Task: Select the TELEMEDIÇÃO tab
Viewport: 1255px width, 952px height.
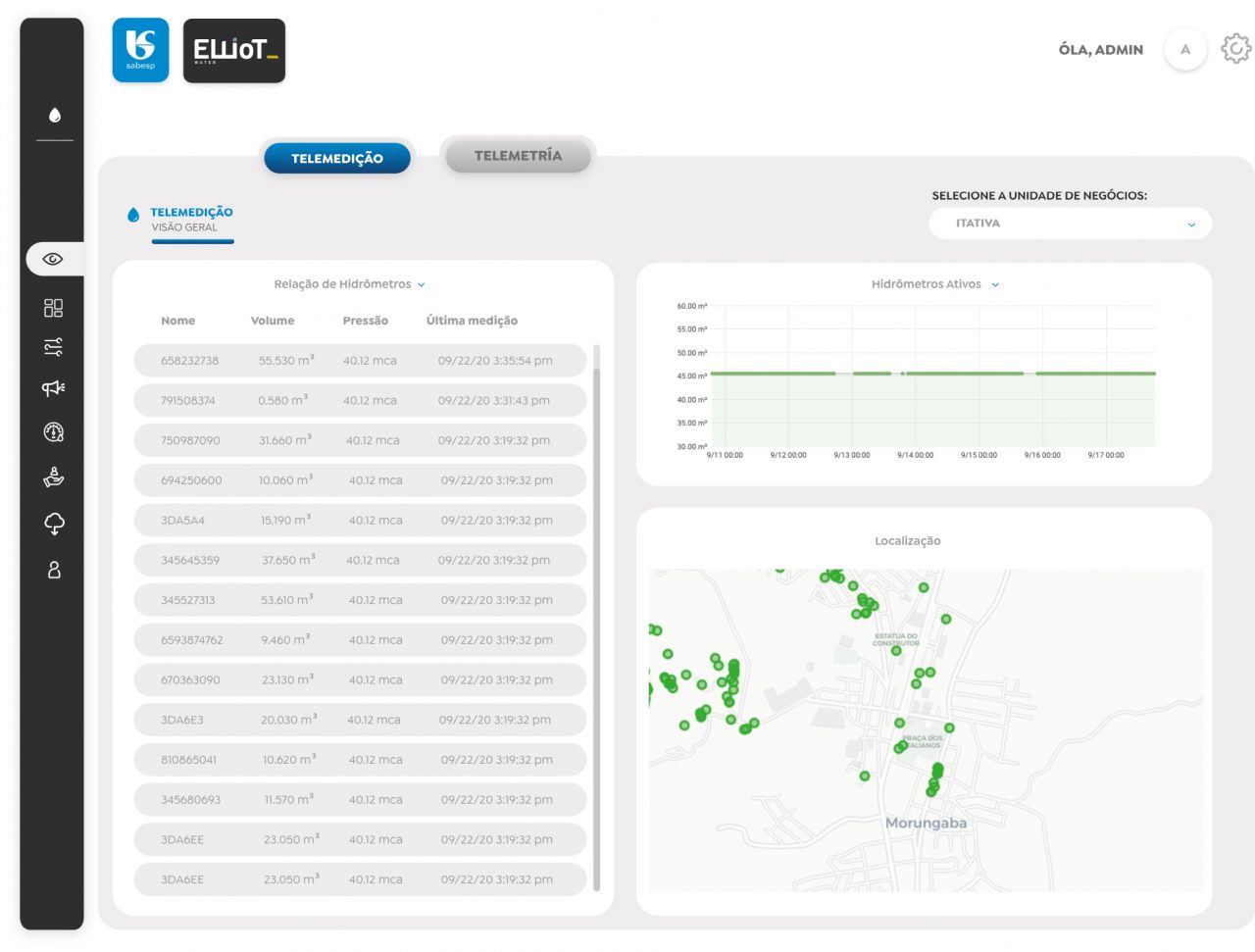Action: tap(337, 158)
